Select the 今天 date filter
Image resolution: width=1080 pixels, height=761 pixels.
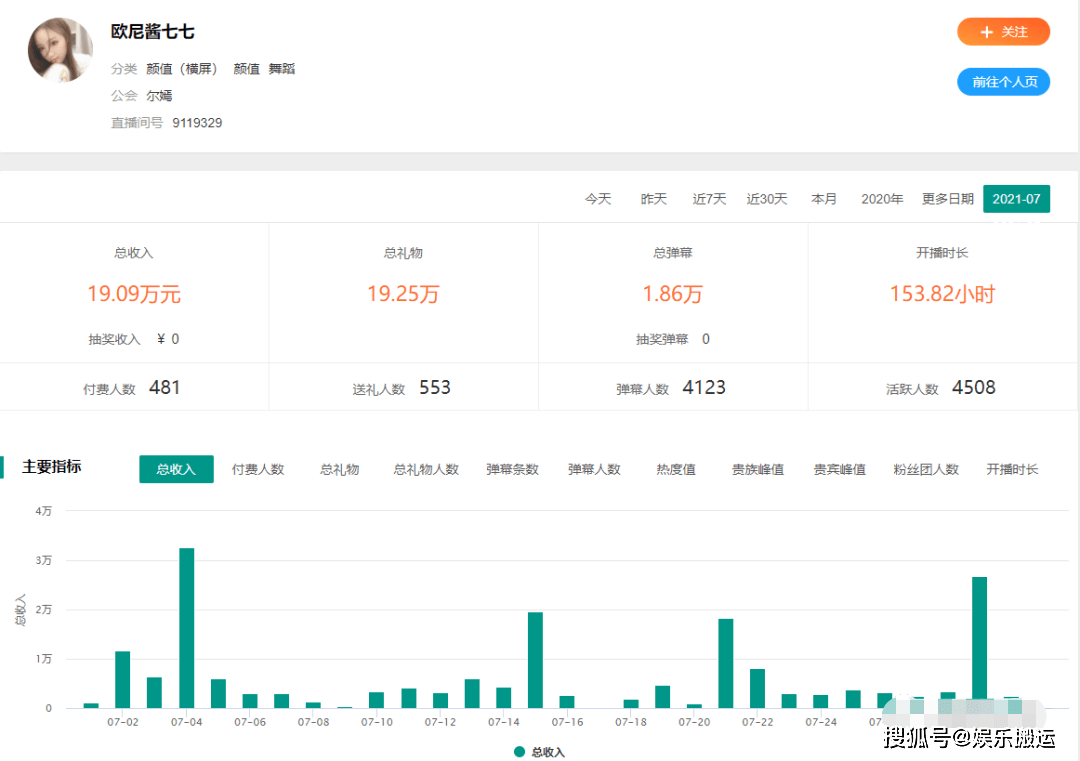pos(598,199)
